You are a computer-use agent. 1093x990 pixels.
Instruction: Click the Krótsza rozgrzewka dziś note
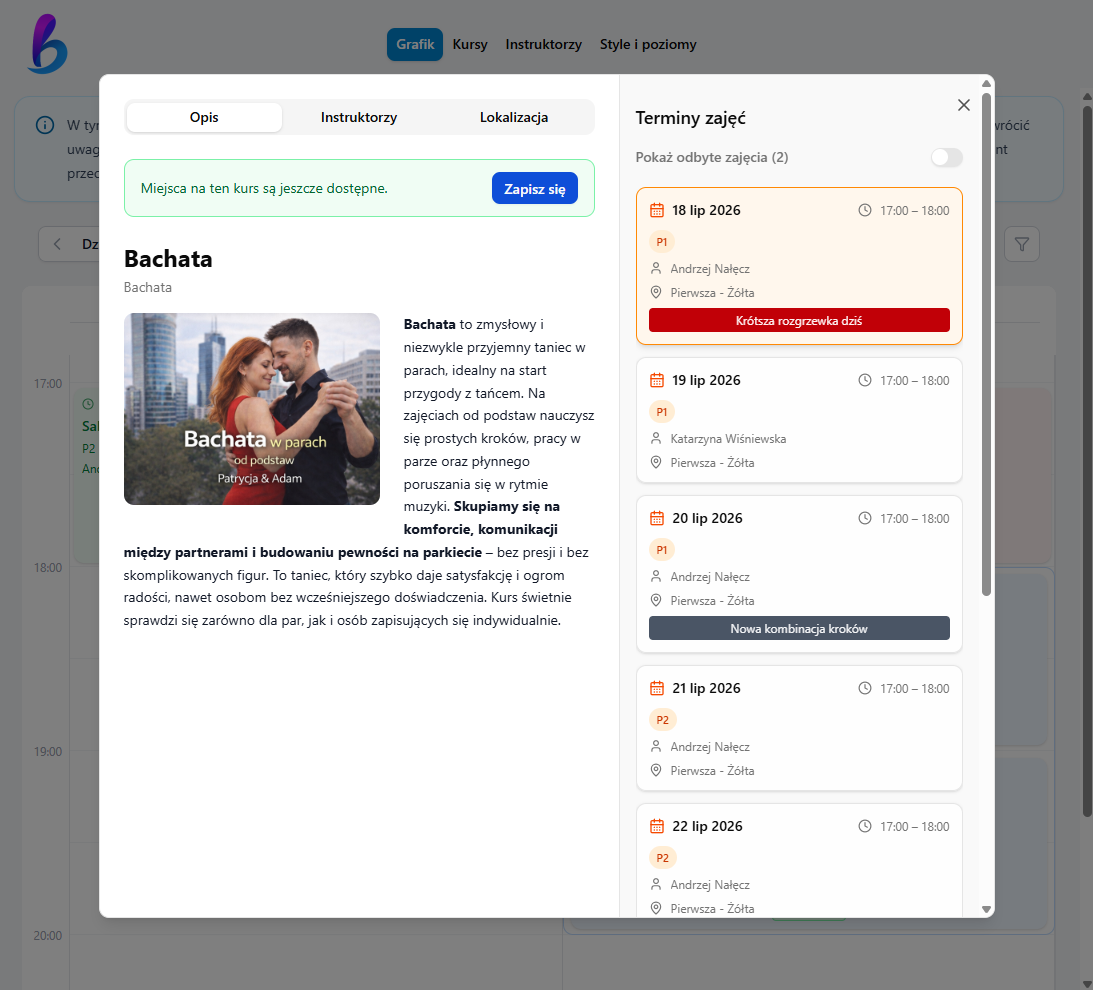coord(800,321)
